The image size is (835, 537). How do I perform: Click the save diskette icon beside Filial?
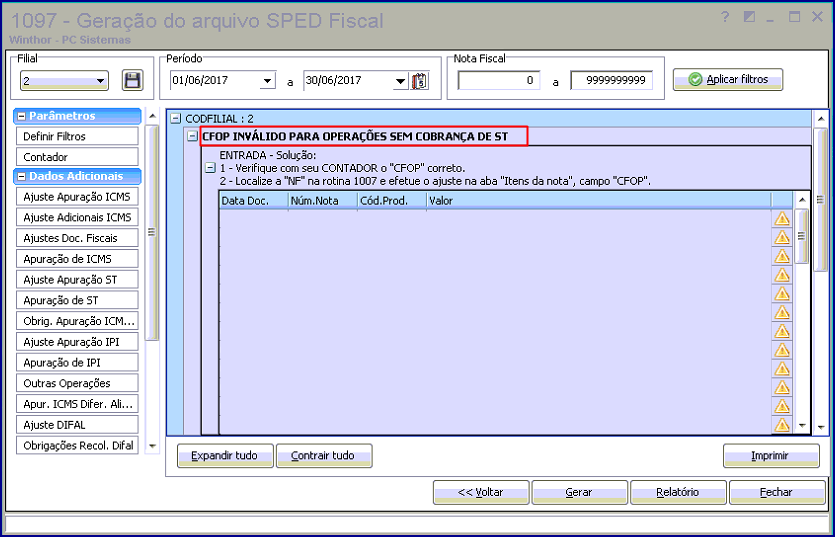point(132,80)
